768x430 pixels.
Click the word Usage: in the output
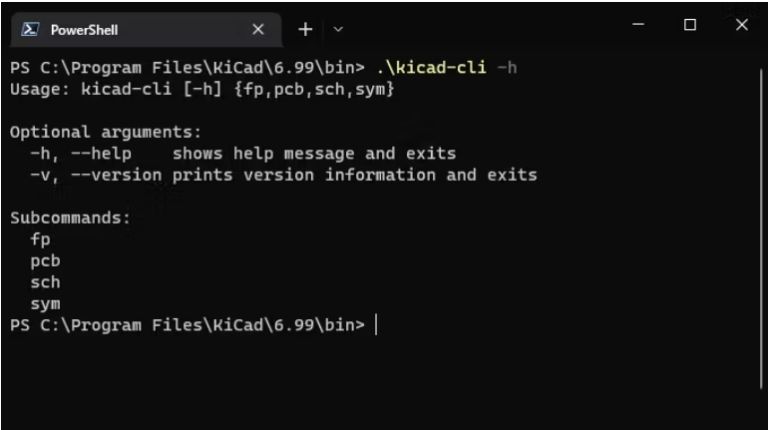tap(38, 90)
